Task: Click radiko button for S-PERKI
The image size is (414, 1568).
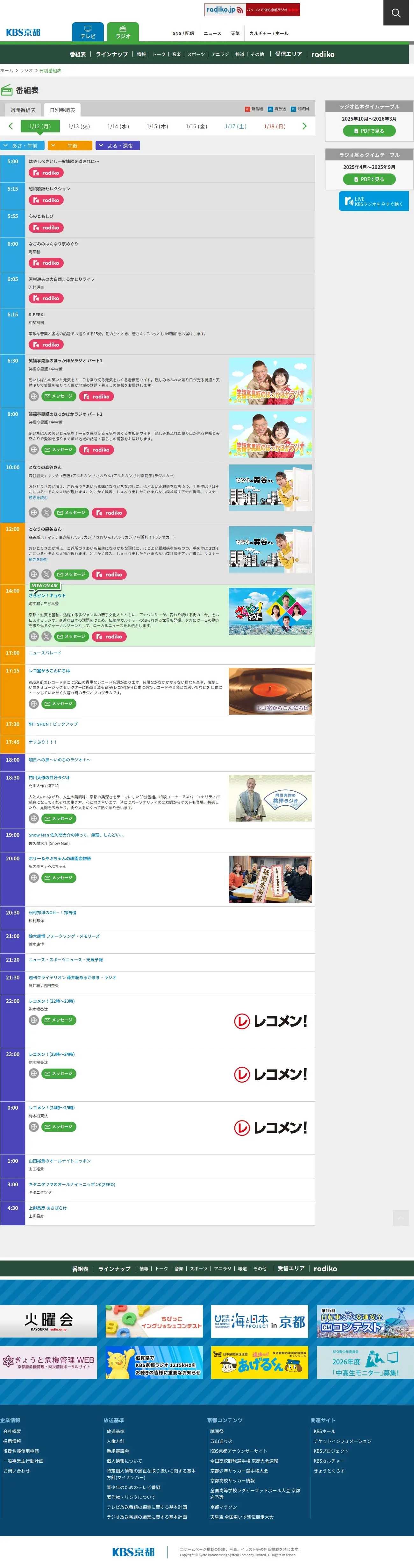Action: pyautogui.click(x=46, y=344)
